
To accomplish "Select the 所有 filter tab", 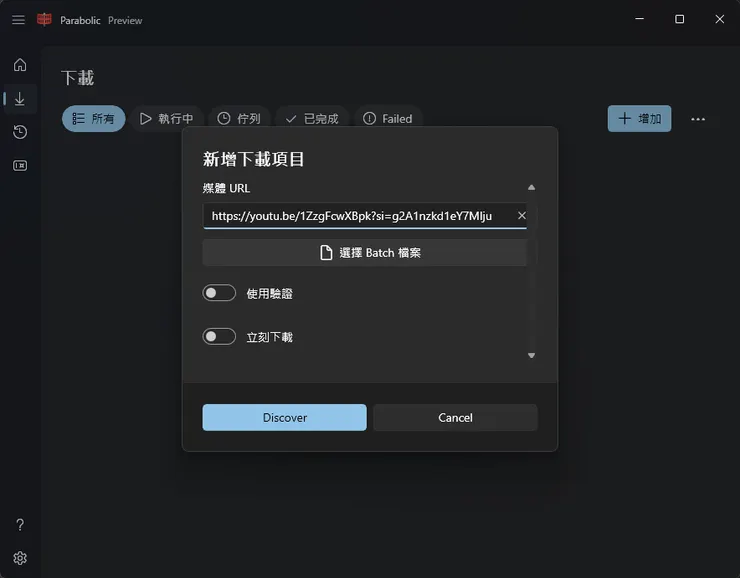I will click(x=93, y=118).
